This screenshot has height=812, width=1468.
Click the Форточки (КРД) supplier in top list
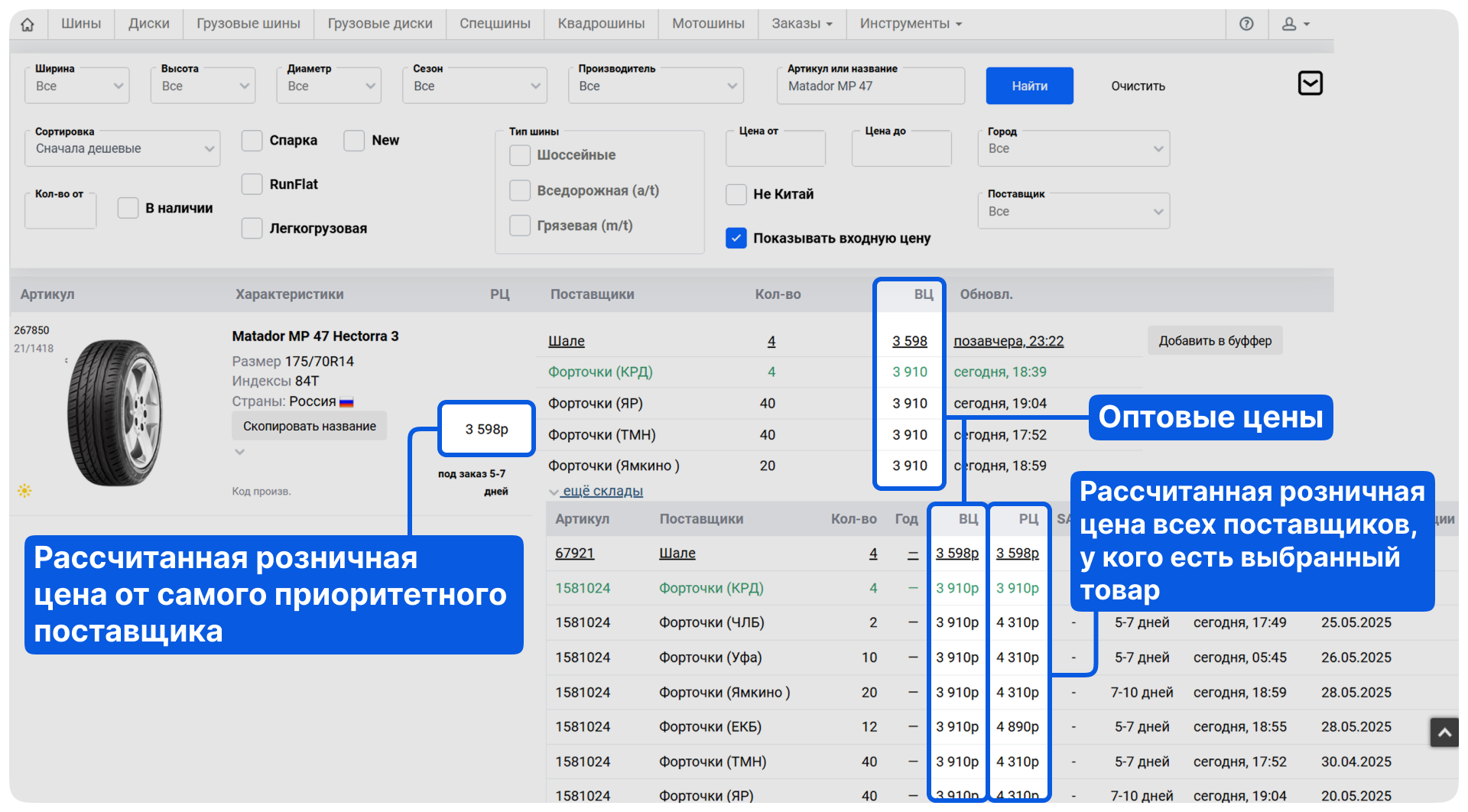(600, 372)
